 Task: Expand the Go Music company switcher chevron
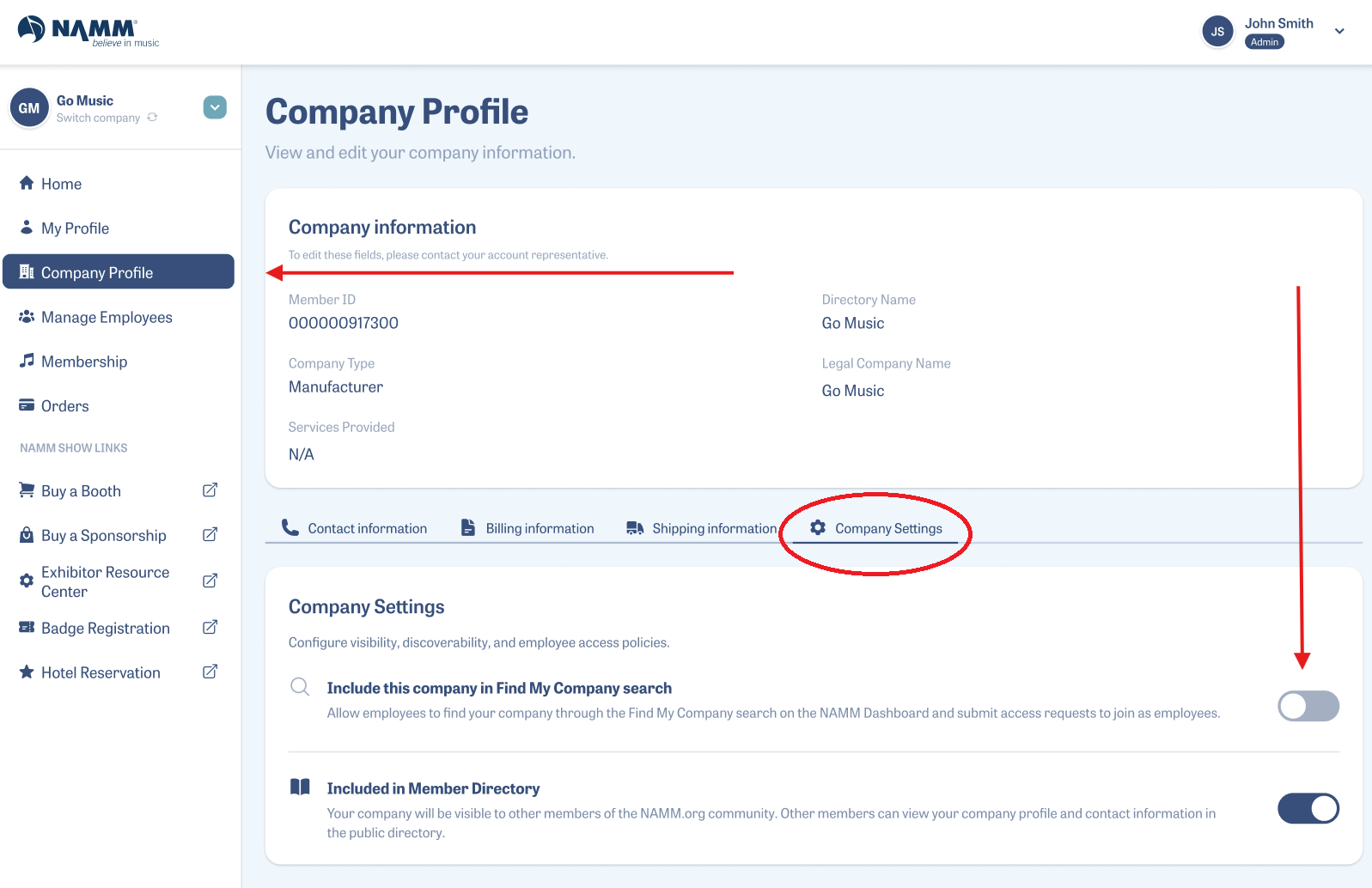(215, 107)
